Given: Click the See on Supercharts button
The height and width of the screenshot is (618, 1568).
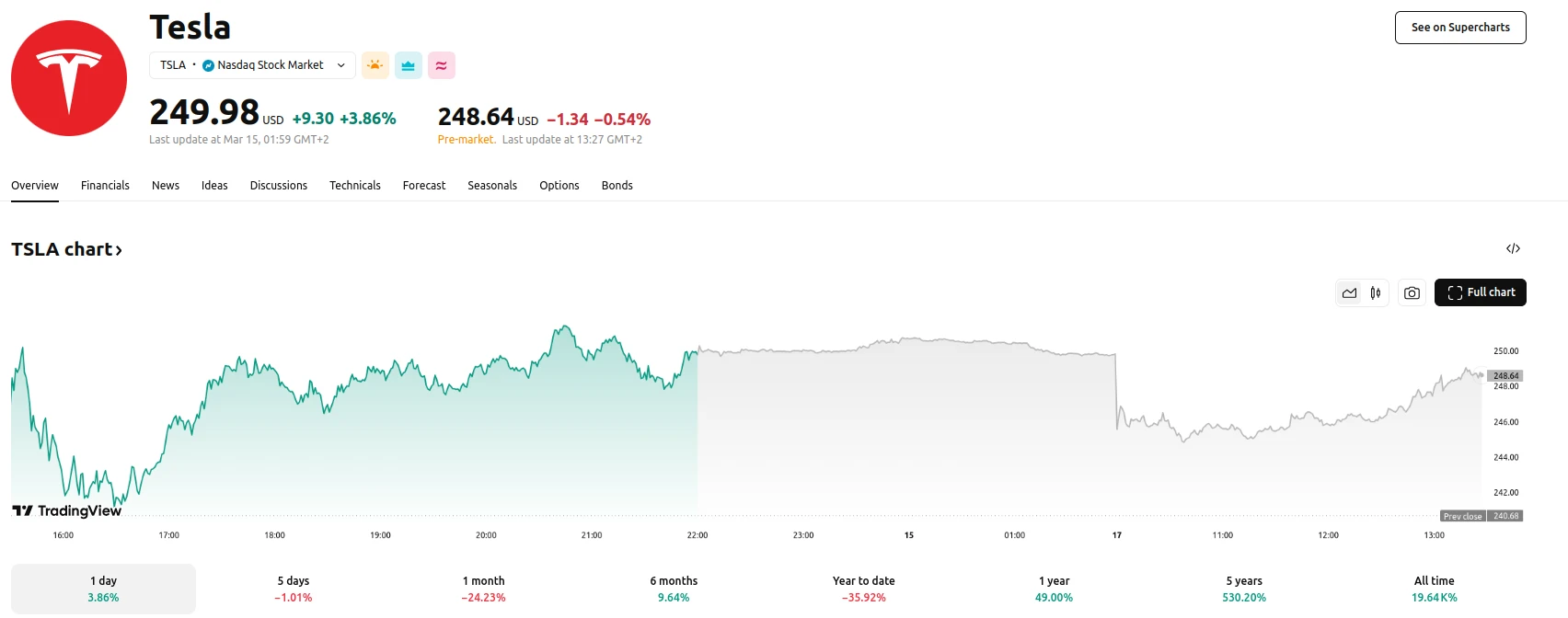Looking at the screenshot, I should pyautogui.click(x=1459, y=28).
